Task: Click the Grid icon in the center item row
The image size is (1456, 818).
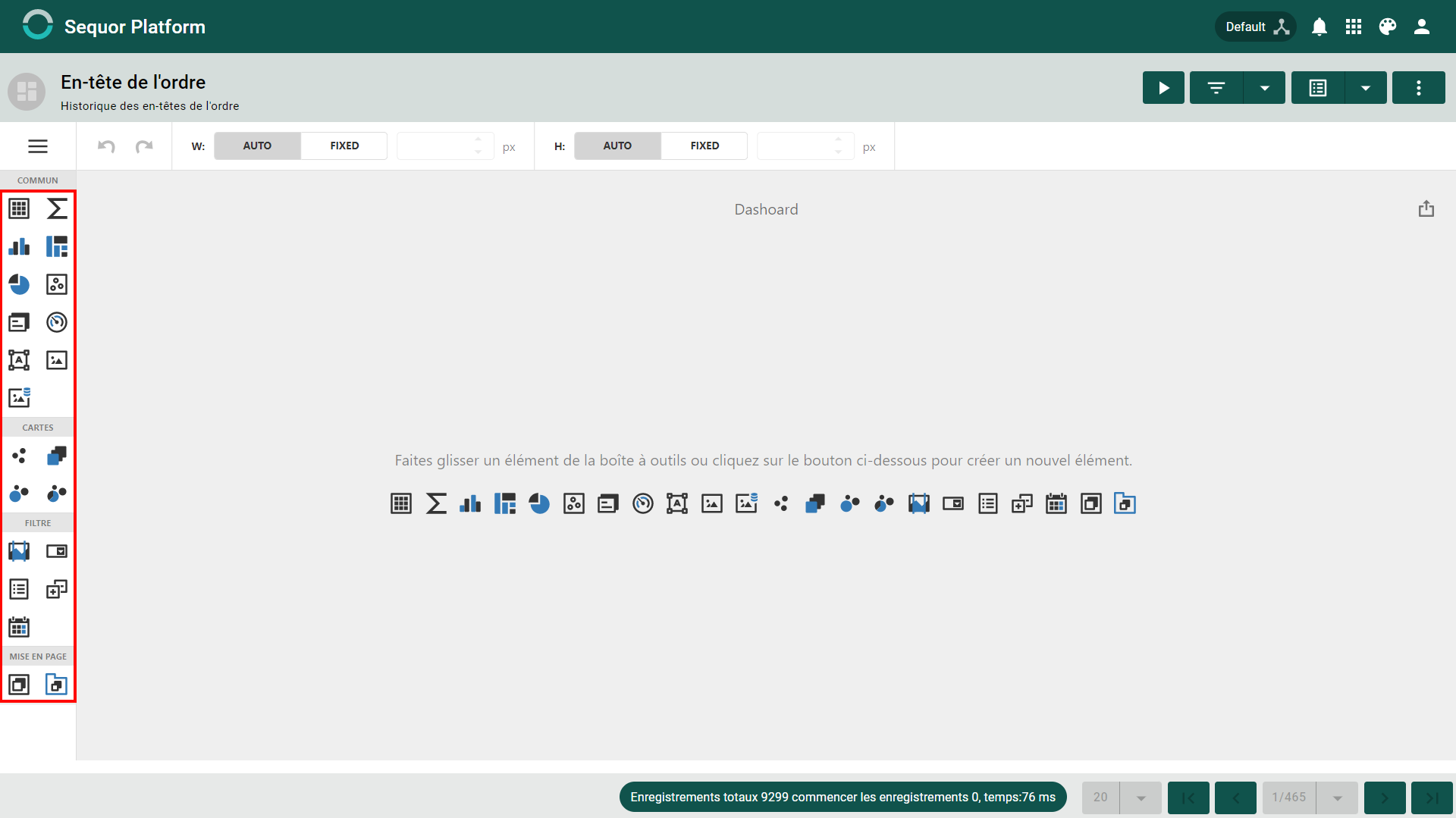Action: pos(401,503)
